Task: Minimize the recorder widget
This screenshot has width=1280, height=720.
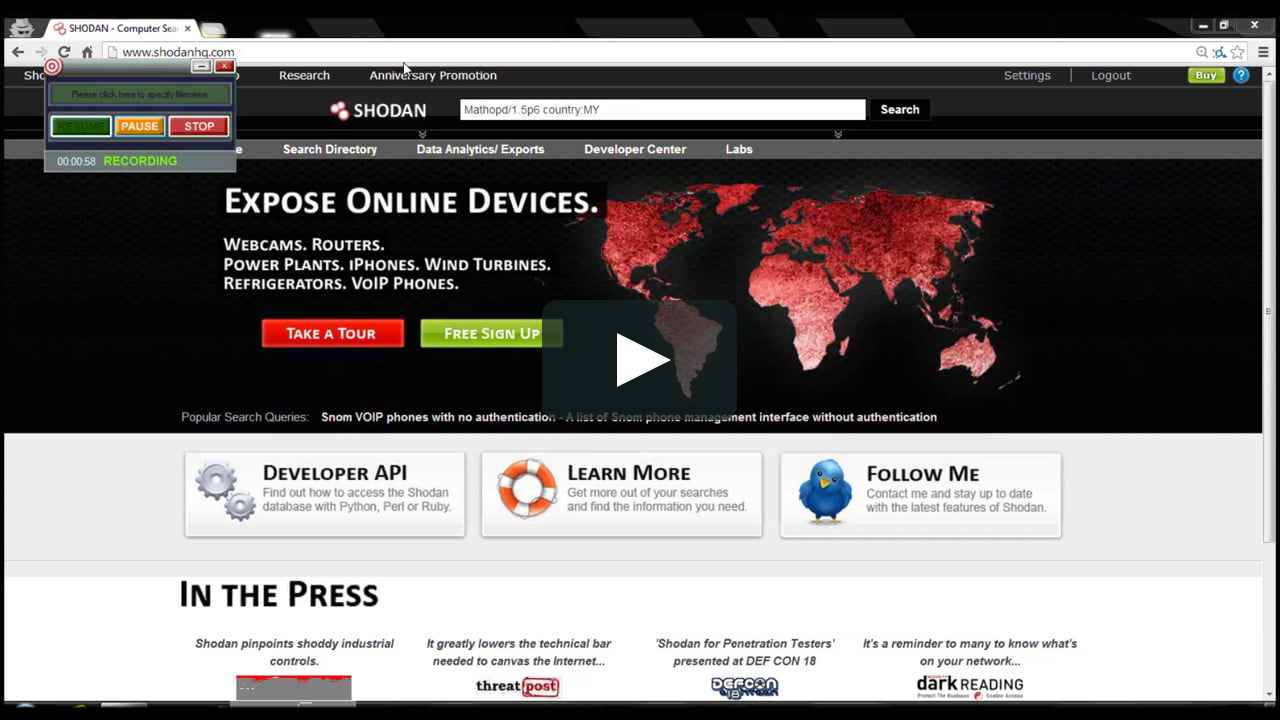Action: click(201, 66)
